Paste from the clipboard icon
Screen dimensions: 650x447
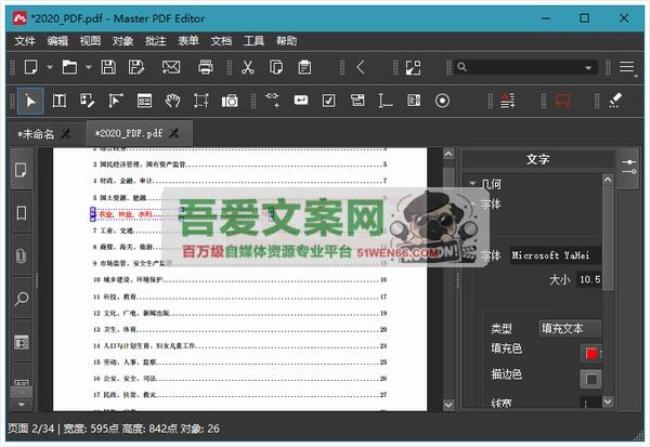click(x=305, y=67)
